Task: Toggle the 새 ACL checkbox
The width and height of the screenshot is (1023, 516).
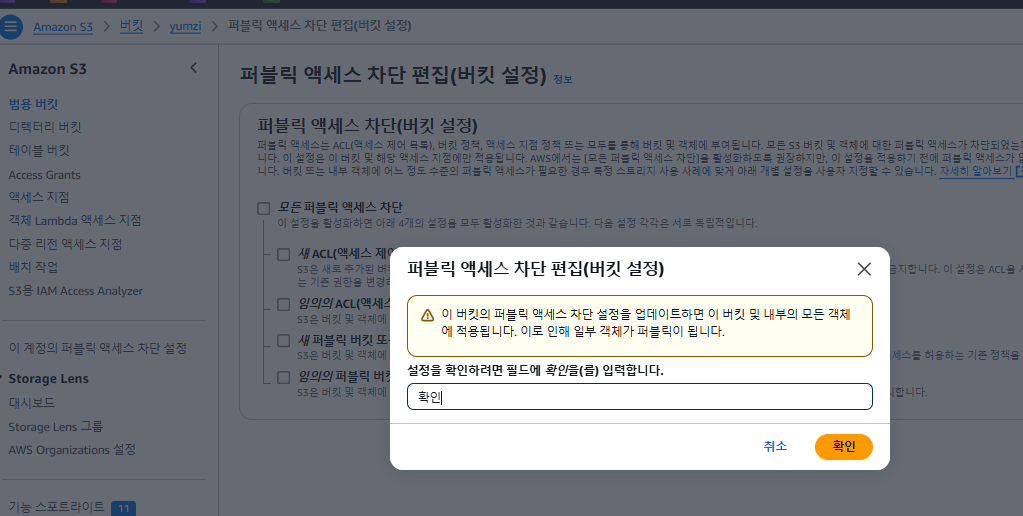Action: pos(284,254)
